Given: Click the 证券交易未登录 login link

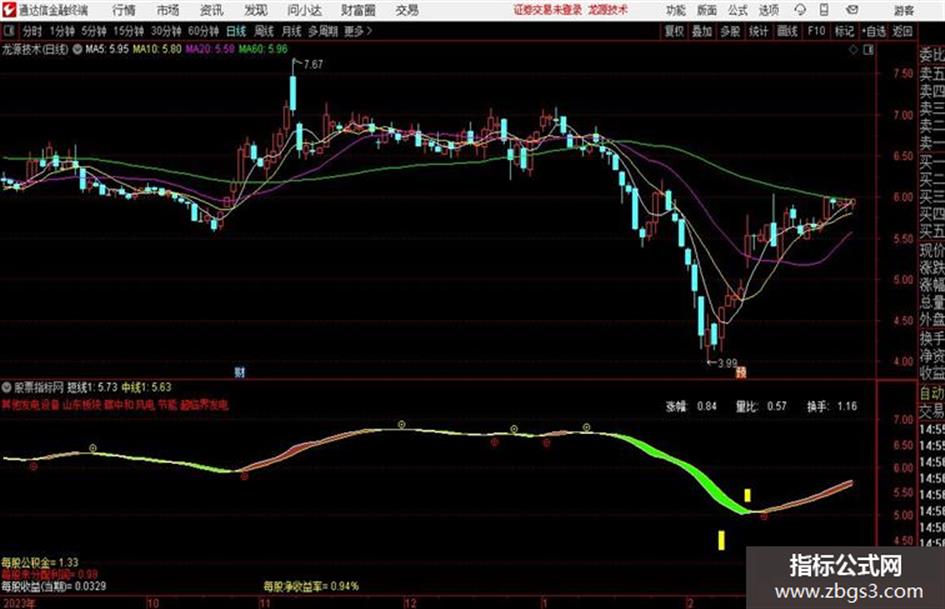Looking at the screenshot, I should pyautogui.click(x=548, y=10).
